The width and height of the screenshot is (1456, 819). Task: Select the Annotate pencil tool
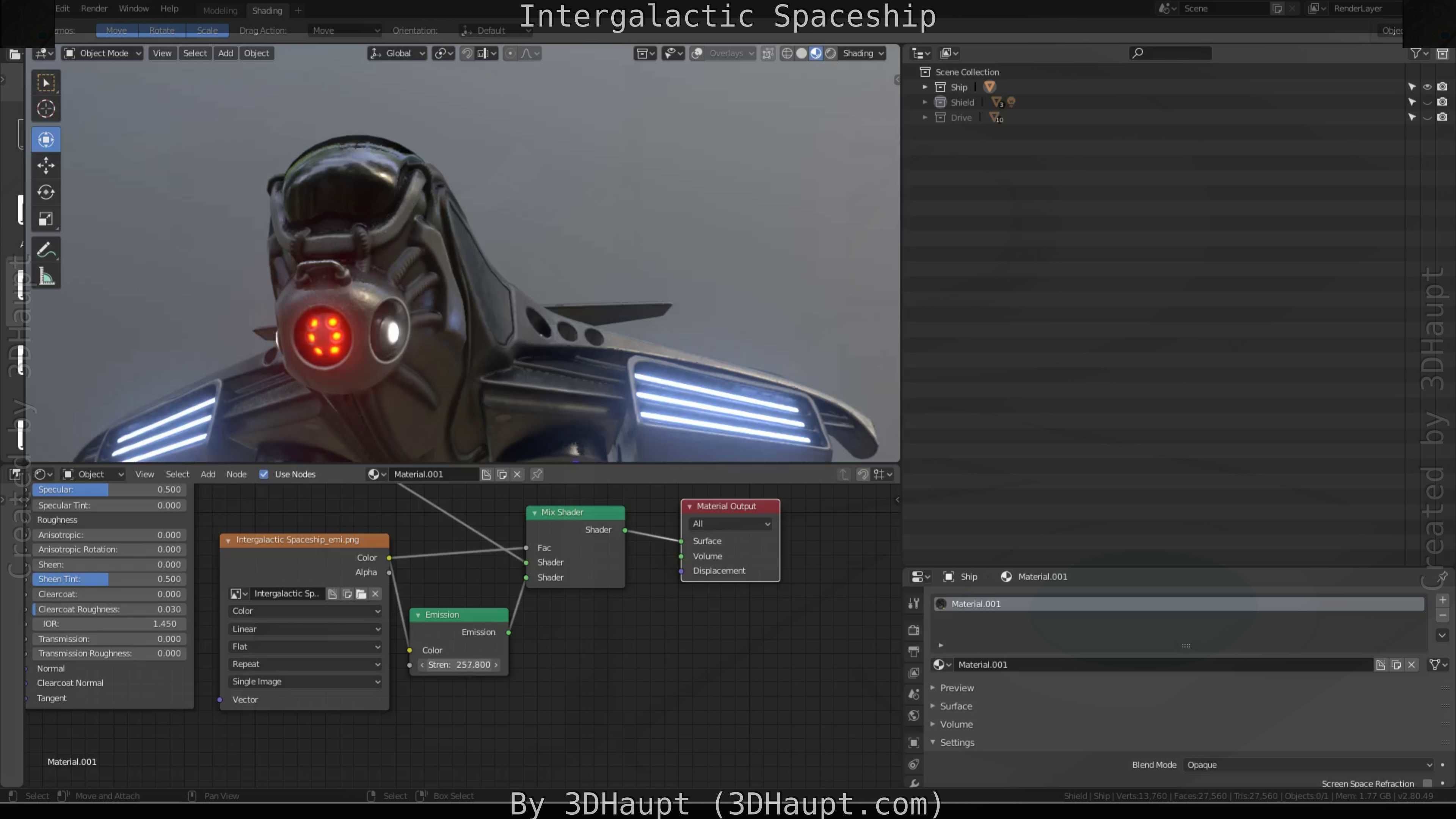point(46,250)
